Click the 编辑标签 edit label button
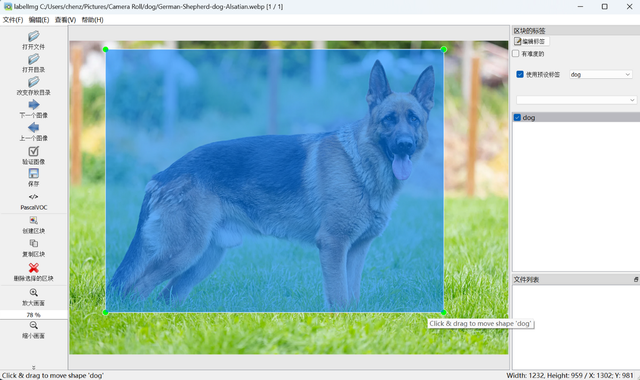 (531, 41)
